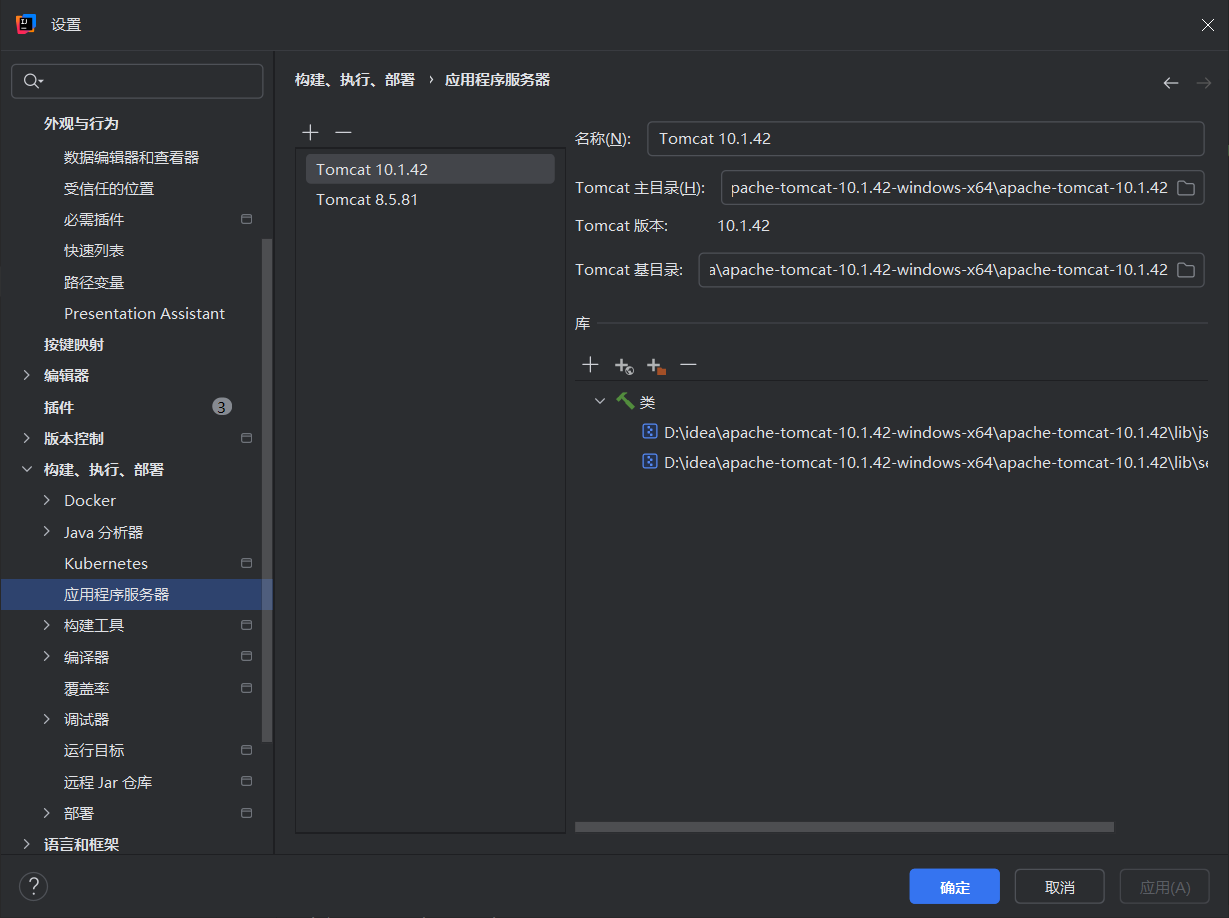Open the Kubernetes settings page

(106, 563)
